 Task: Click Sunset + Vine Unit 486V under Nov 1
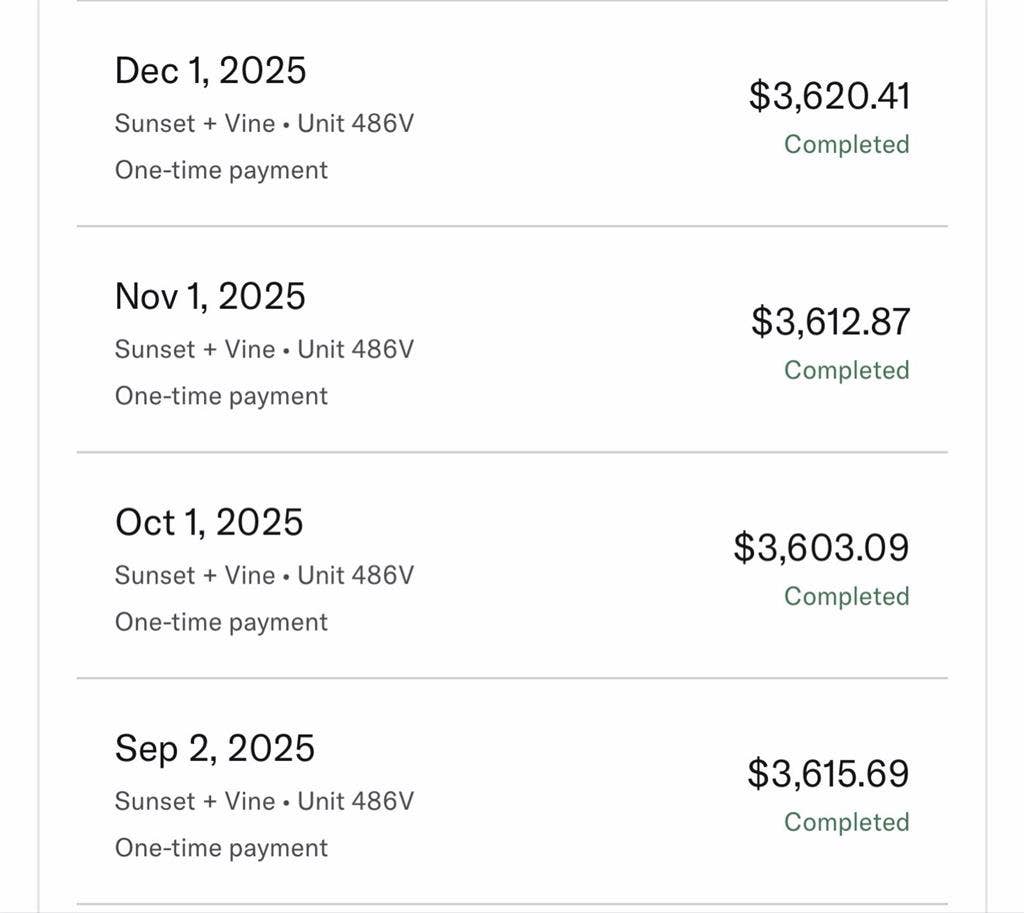click(x=264, y=350)
